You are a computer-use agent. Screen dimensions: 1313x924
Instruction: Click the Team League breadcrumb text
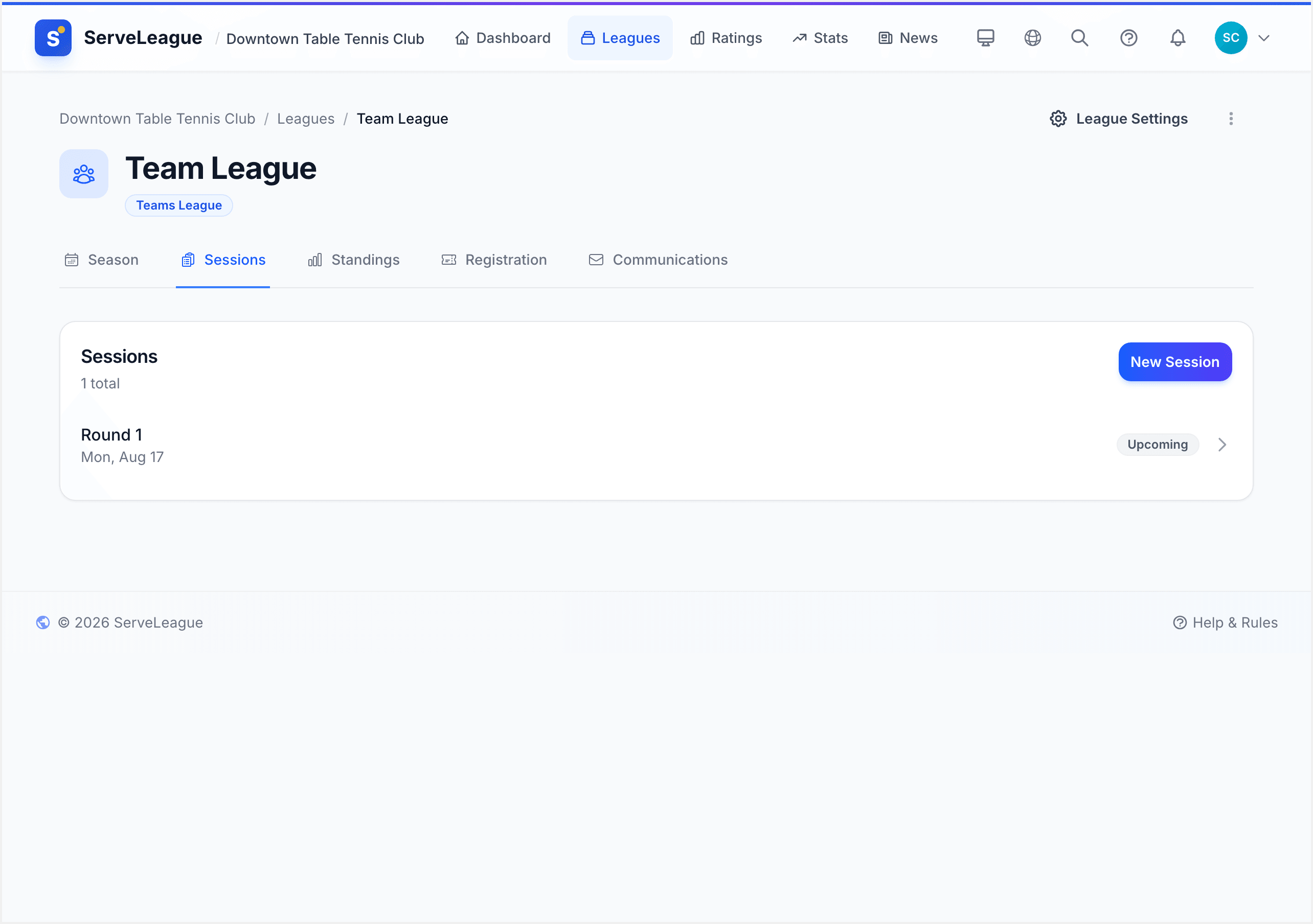[x=402, y=119]
